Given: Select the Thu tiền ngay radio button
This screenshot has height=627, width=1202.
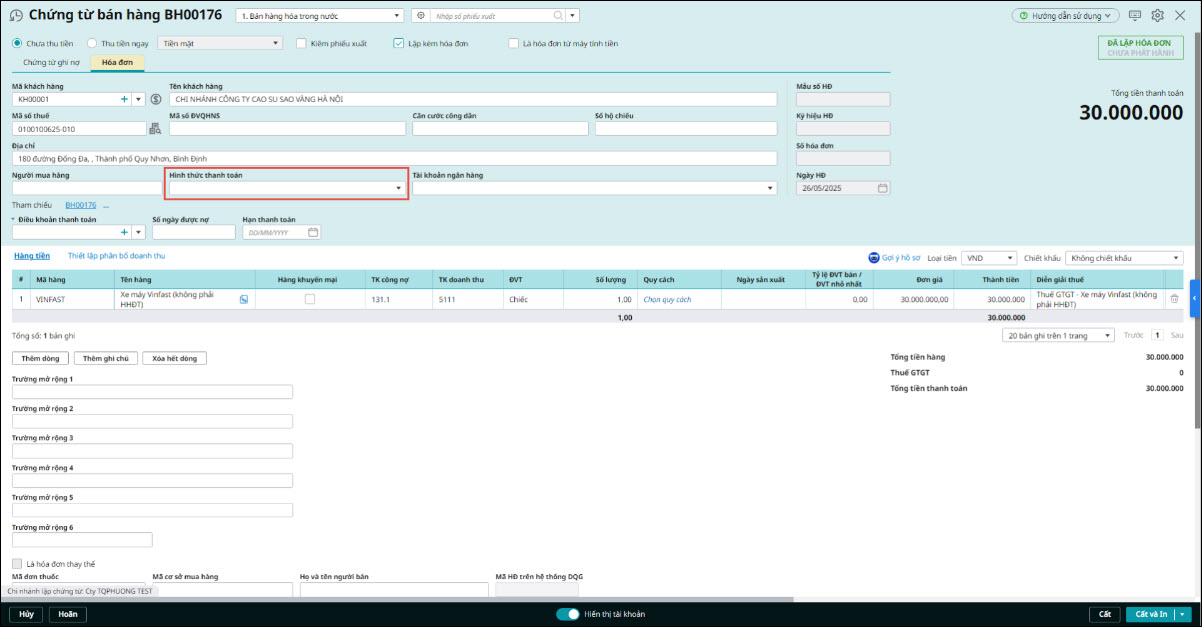Looking at the screenshot, I should pos(92,44).
